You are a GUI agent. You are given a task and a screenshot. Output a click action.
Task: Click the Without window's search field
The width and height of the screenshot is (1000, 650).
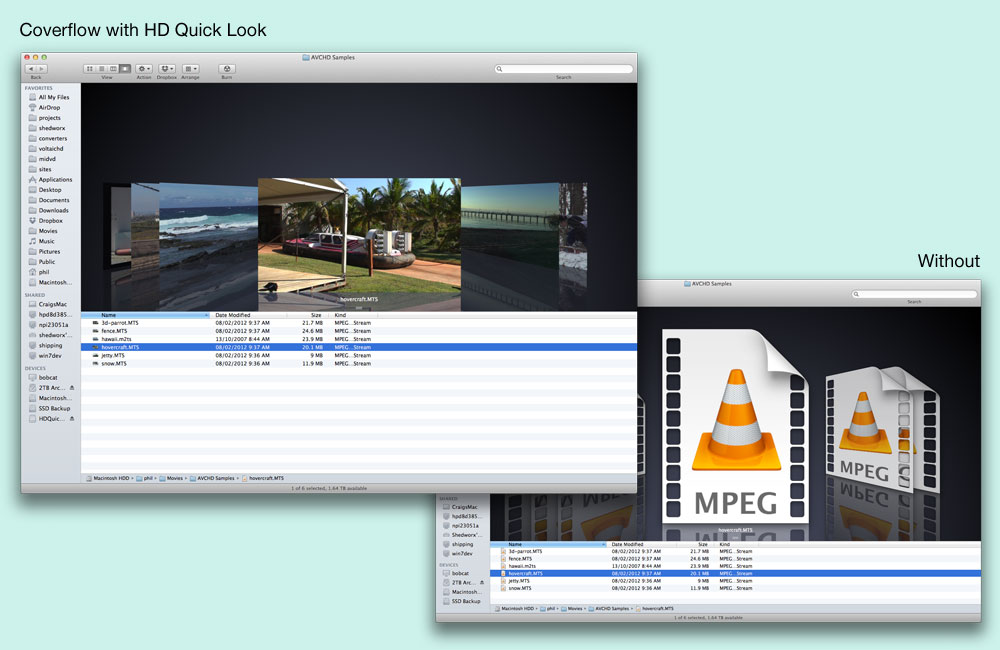coord(915,294)
